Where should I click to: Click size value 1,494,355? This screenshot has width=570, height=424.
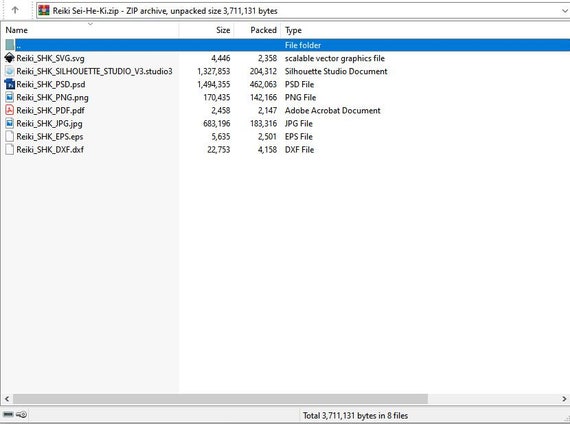coord(214,84)
